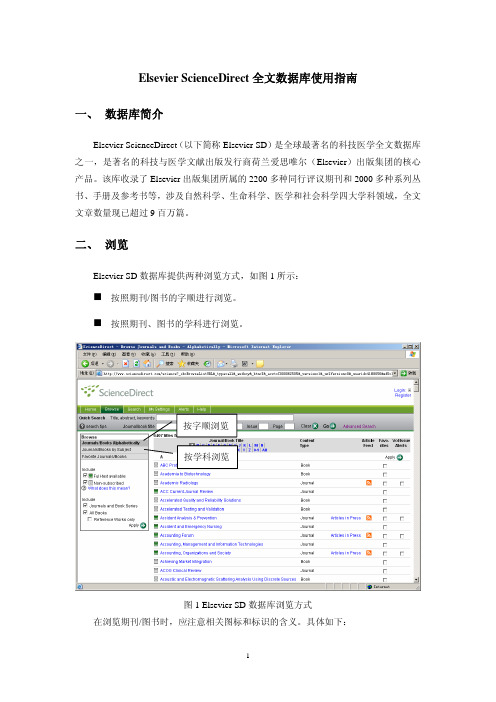Toggle the All Books checkbox
The width and height of the screenshot is (496, 702).
click(85, 512)
